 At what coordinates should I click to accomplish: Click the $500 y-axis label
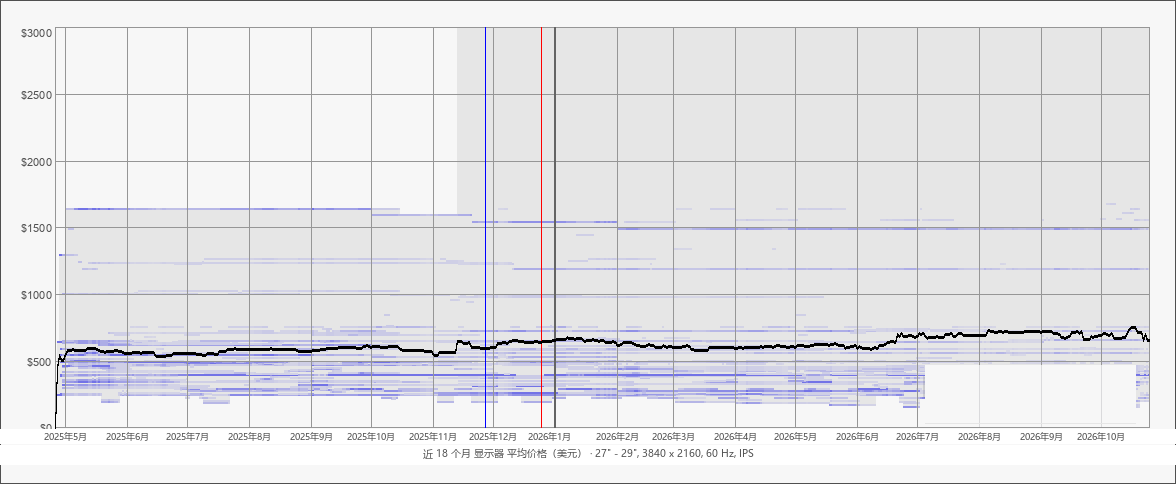click(x=40, y=361)
